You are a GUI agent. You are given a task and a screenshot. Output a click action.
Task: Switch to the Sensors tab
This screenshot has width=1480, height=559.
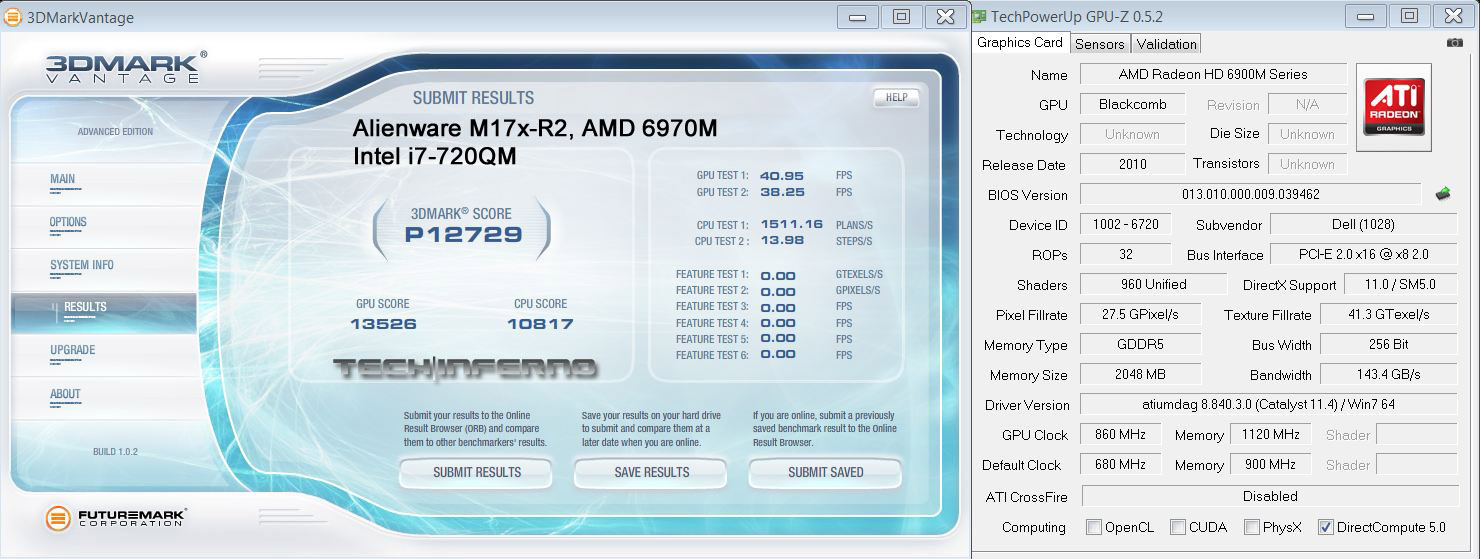point(1100,44)
